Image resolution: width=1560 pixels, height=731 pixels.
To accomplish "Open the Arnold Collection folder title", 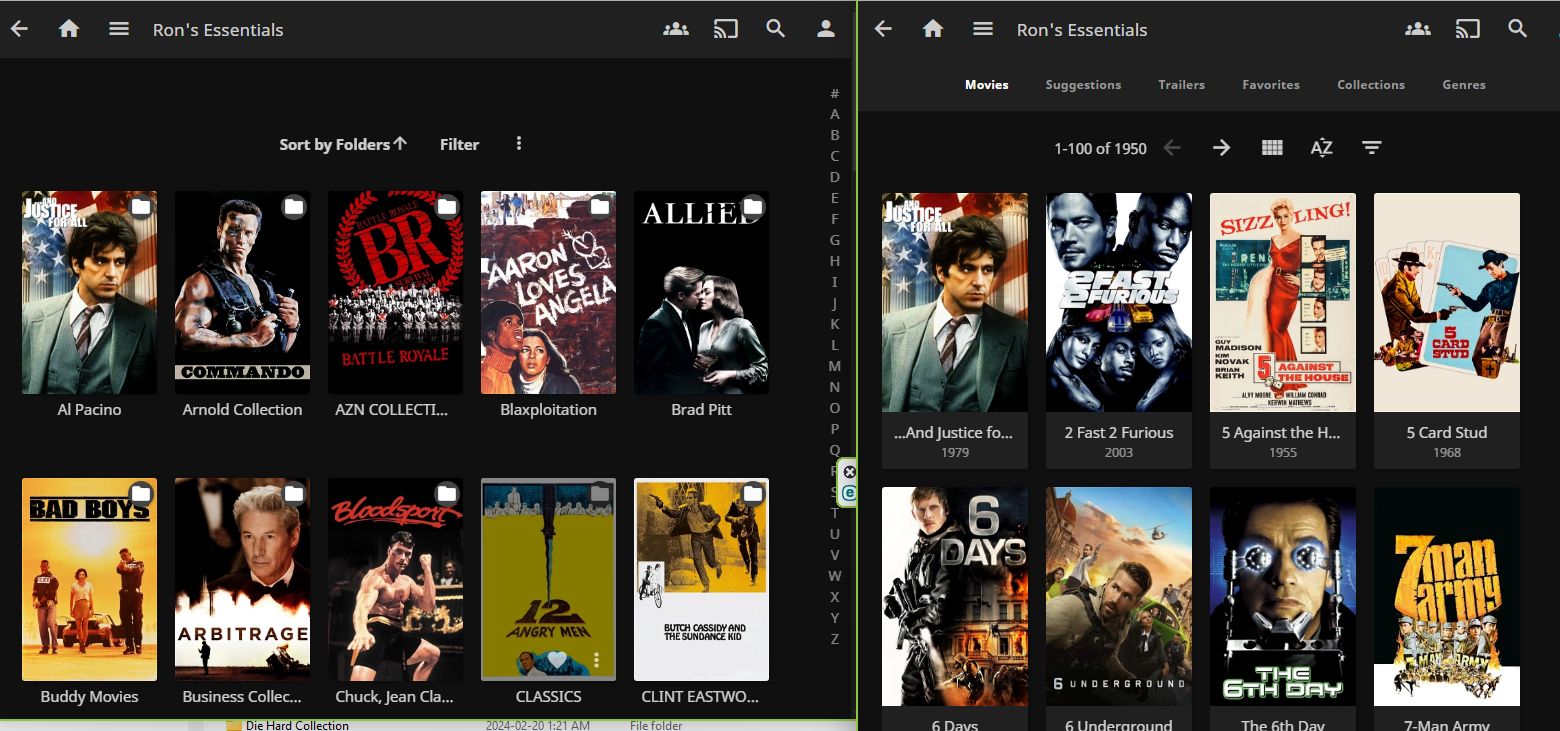I will pyautogui.click(x=242, y=410).
